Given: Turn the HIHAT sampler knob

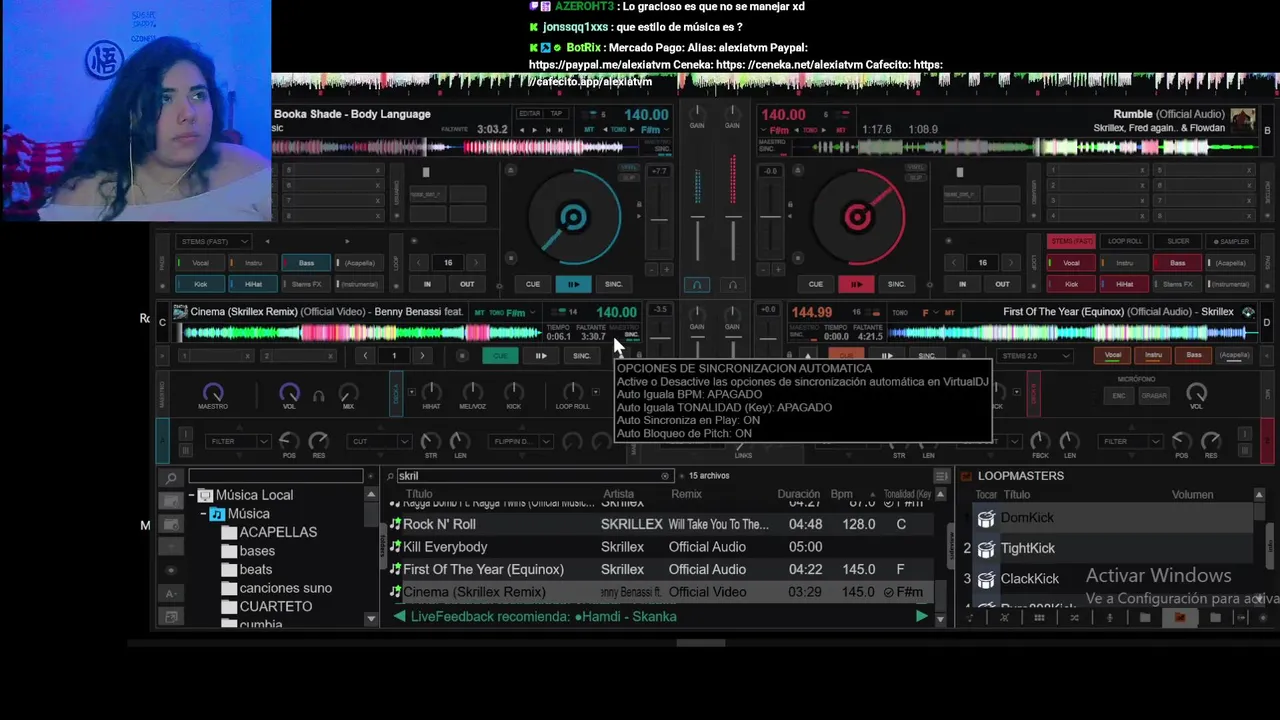Looking at the screenshot, I should click(x=431, y=391).
